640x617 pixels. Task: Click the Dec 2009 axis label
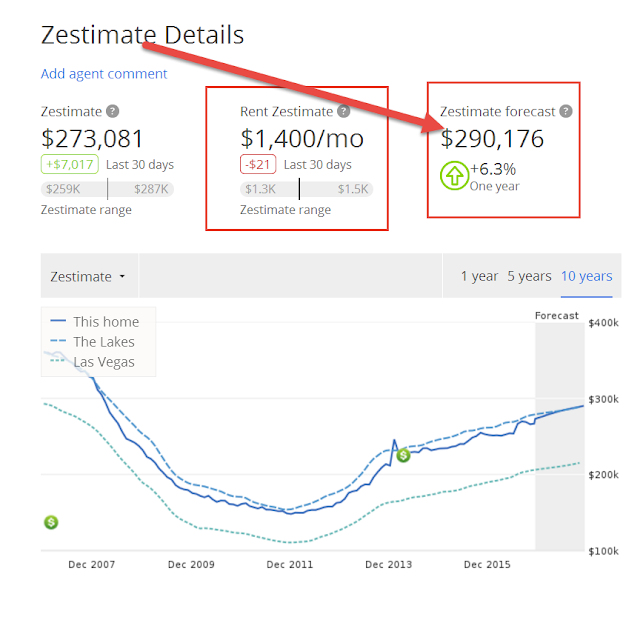point(191,564)
